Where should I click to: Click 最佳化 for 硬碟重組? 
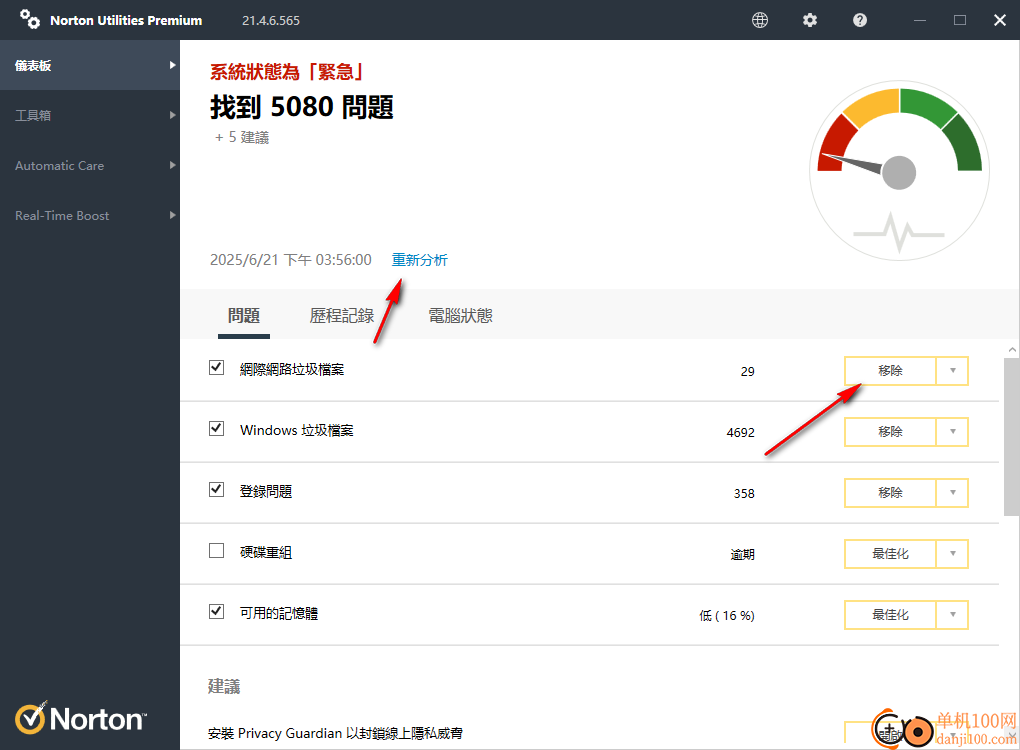(890, 554)
